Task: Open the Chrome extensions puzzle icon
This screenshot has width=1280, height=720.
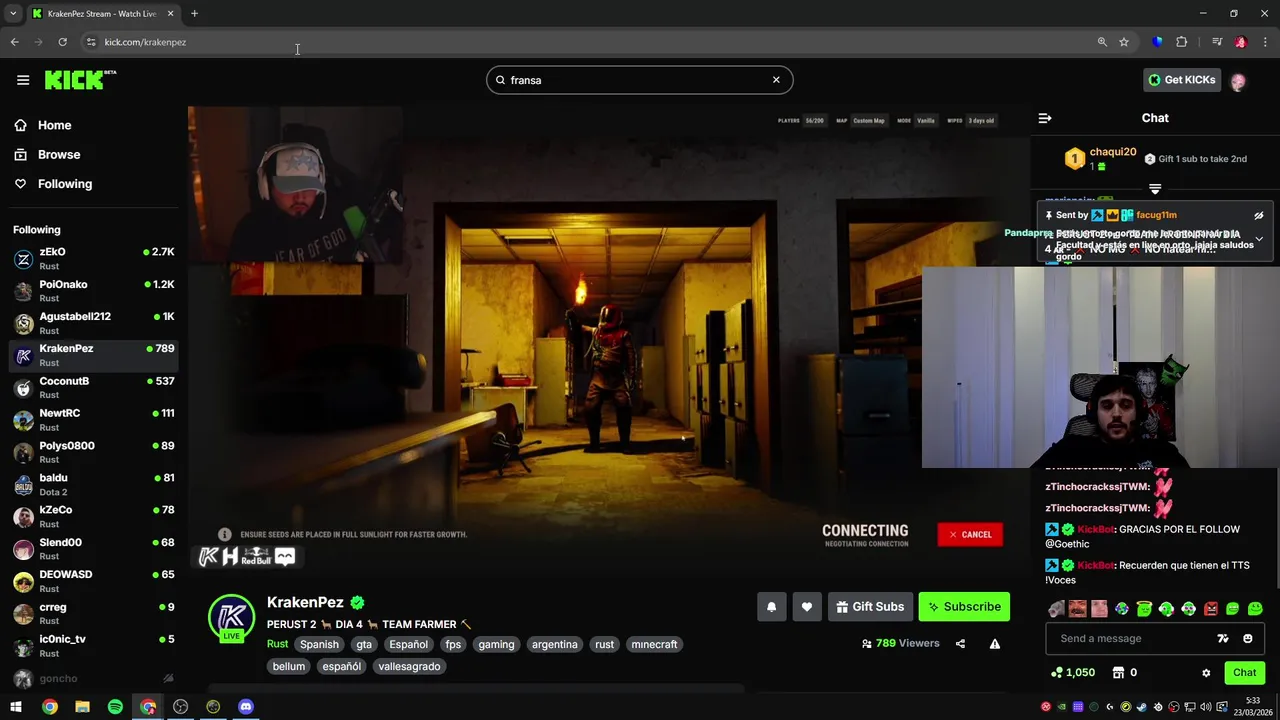Action: pos(1181,42)
